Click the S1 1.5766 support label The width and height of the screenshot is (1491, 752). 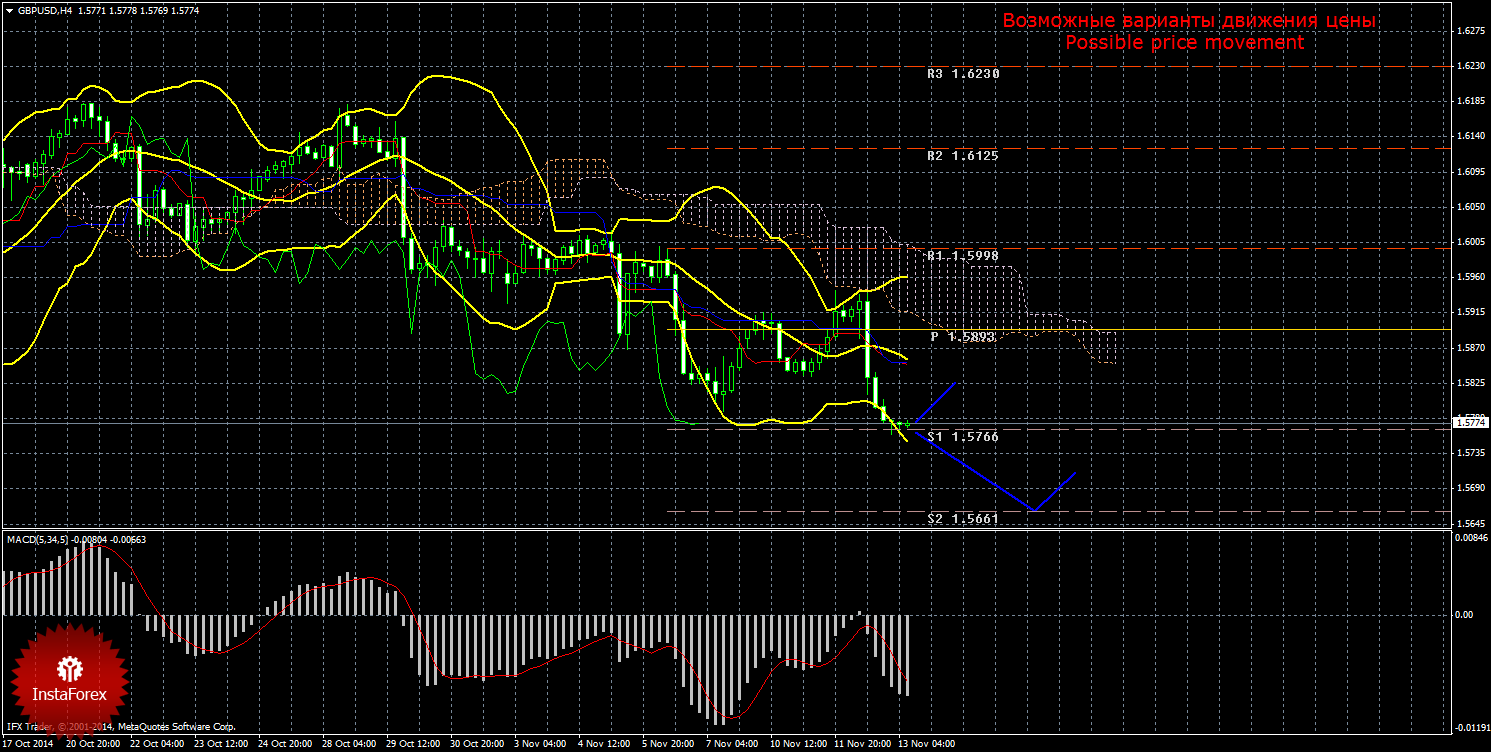962,437
